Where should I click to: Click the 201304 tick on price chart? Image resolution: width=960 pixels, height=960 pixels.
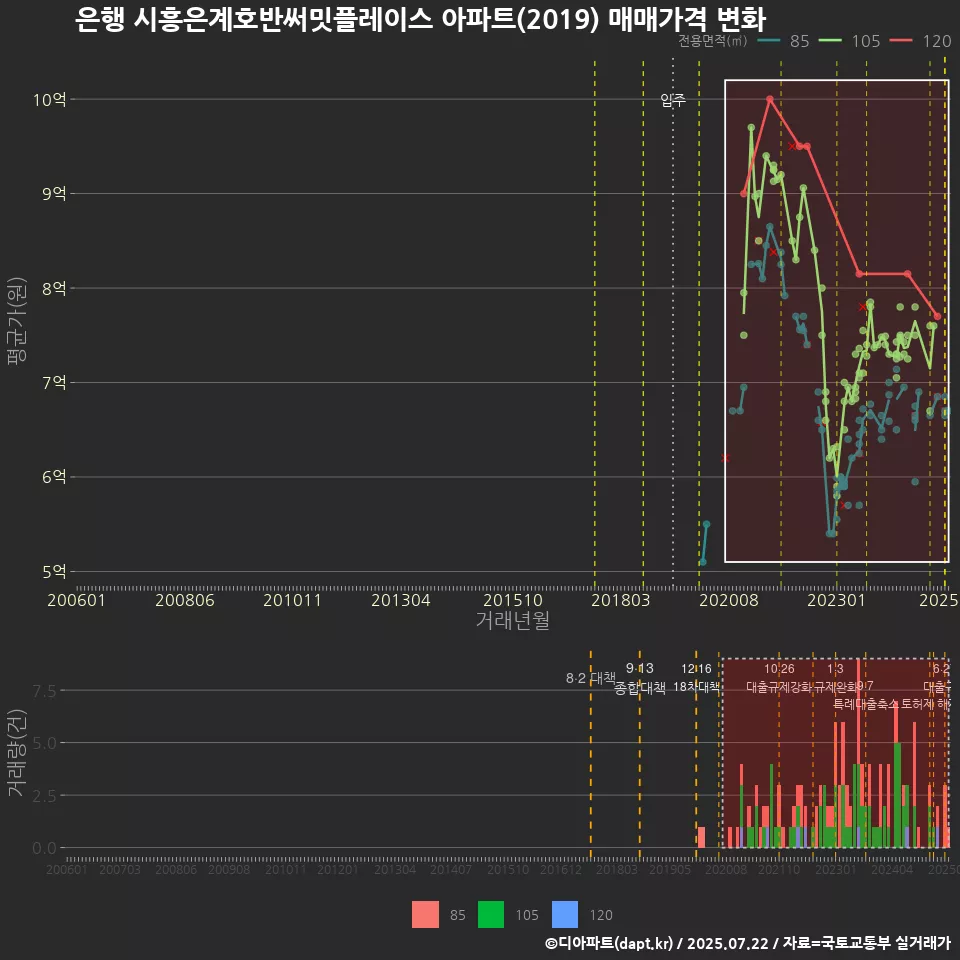pos(401,600)
